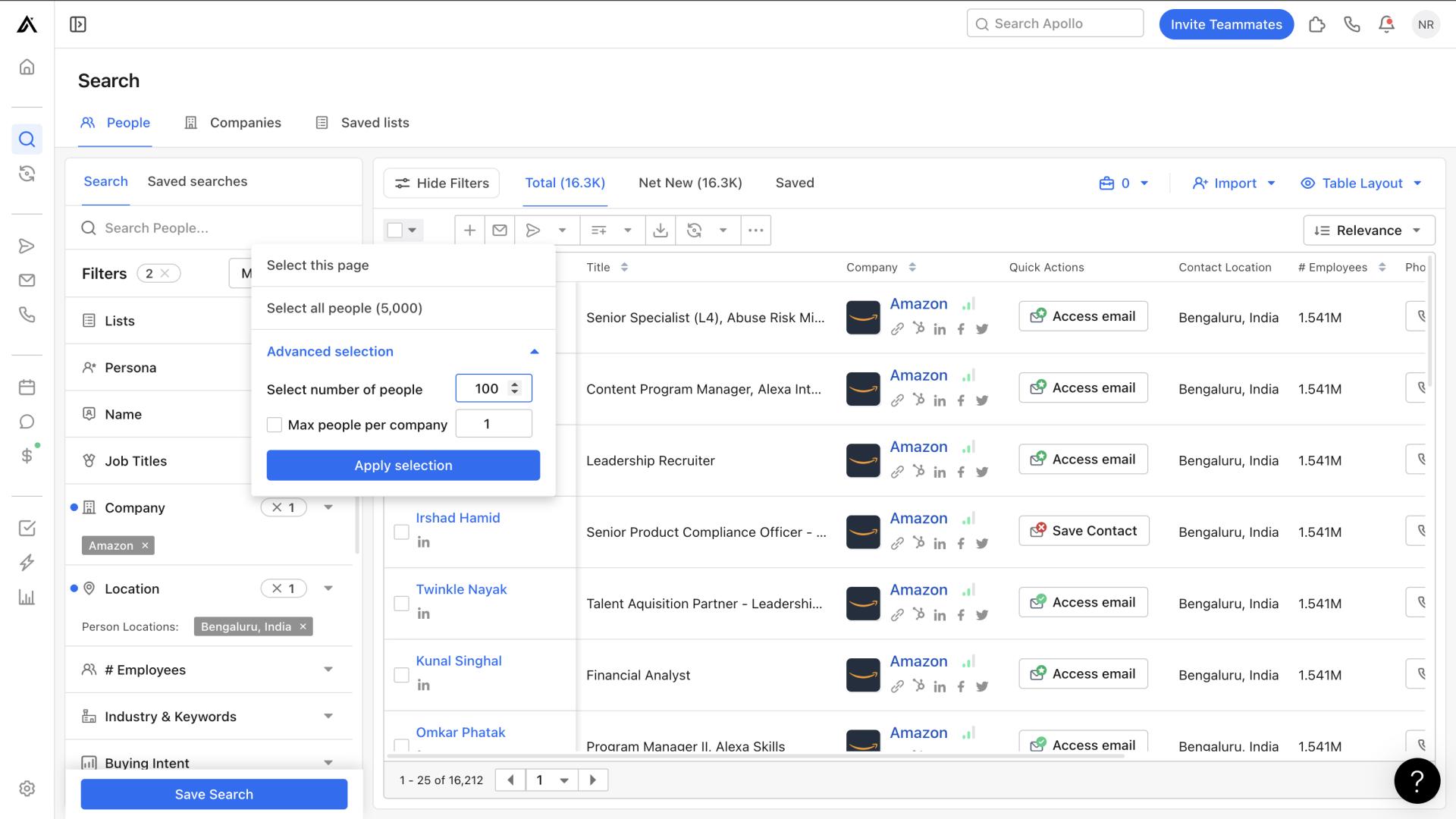Switch to Net New (16.3K) tab
This screenshot has height=819, width=1456.
click(690, 183)
